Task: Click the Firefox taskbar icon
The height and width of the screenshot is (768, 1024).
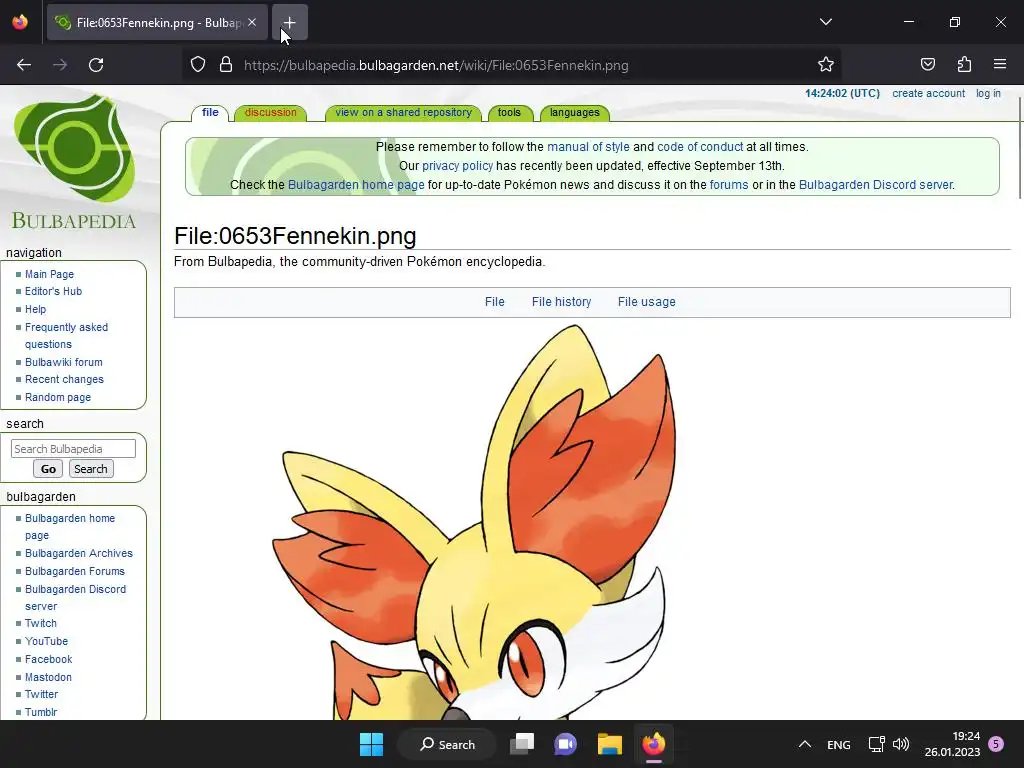Action: click(654, 744)
